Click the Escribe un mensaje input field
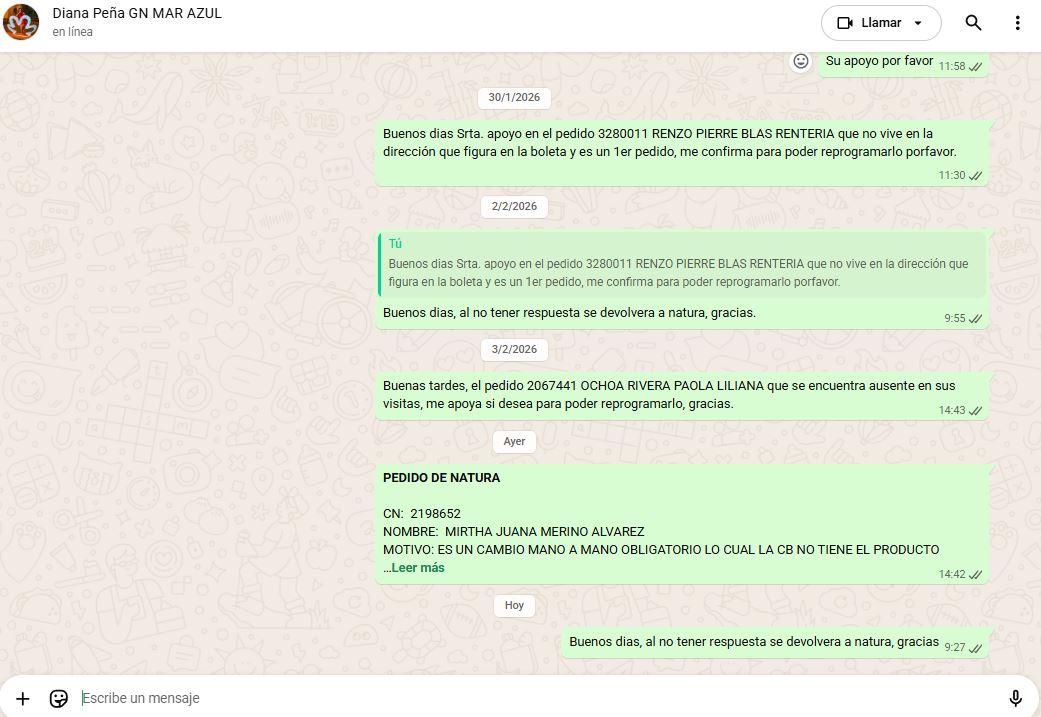 (500, 698)
